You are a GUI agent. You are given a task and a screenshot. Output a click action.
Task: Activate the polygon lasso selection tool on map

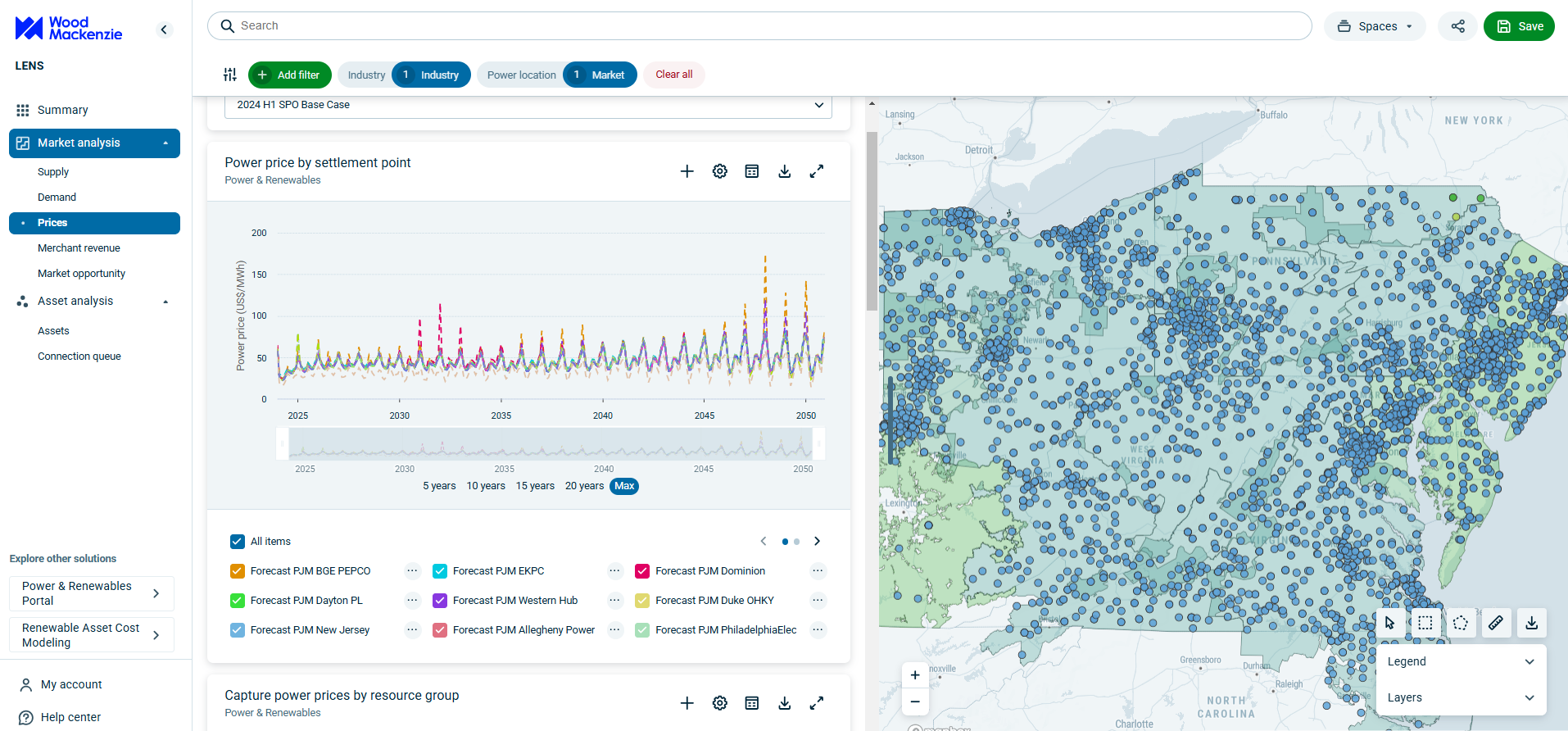[1460, 623]
